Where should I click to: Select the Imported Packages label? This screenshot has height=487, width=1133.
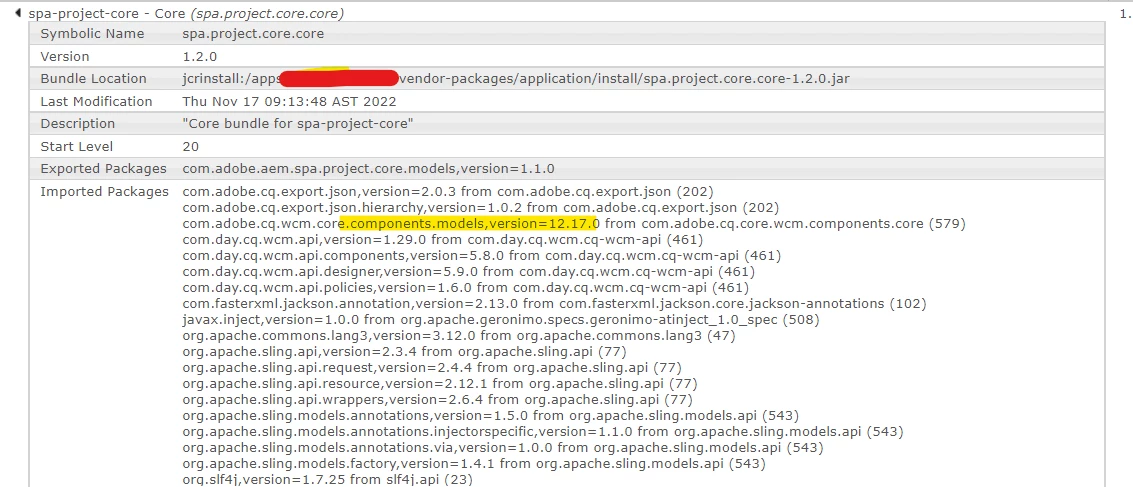click(x=104, y=191)
